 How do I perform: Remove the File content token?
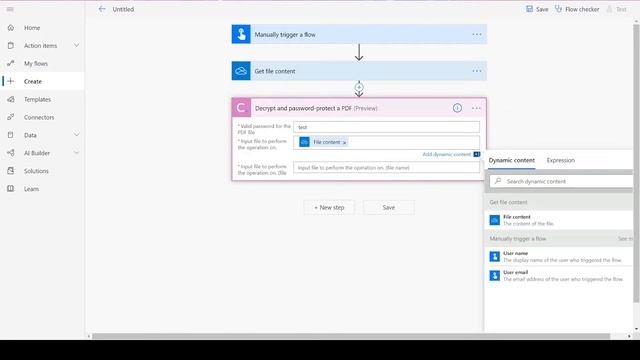click(344, 142)
